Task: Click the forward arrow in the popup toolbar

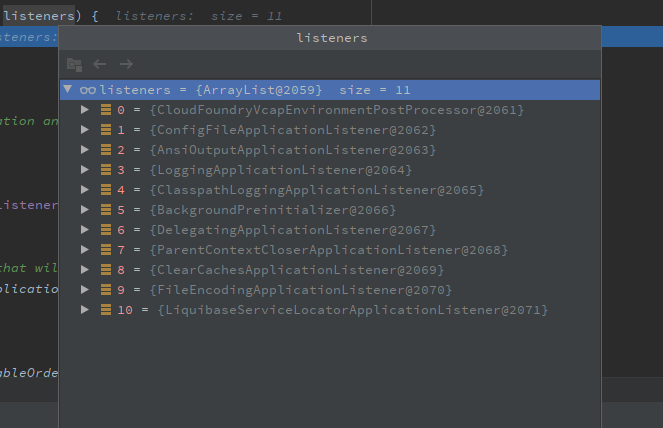Action: point(125,64)
